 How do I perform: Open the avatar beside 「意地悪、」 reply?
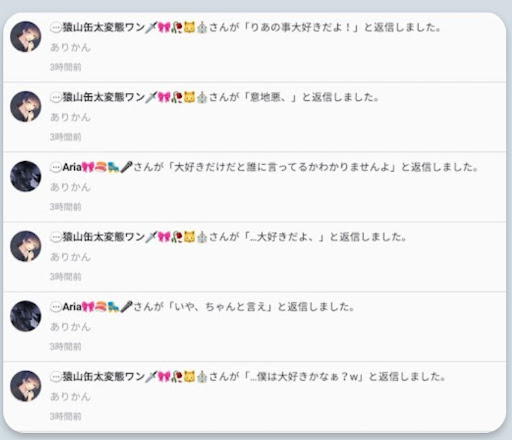click(x=26, y=106)
